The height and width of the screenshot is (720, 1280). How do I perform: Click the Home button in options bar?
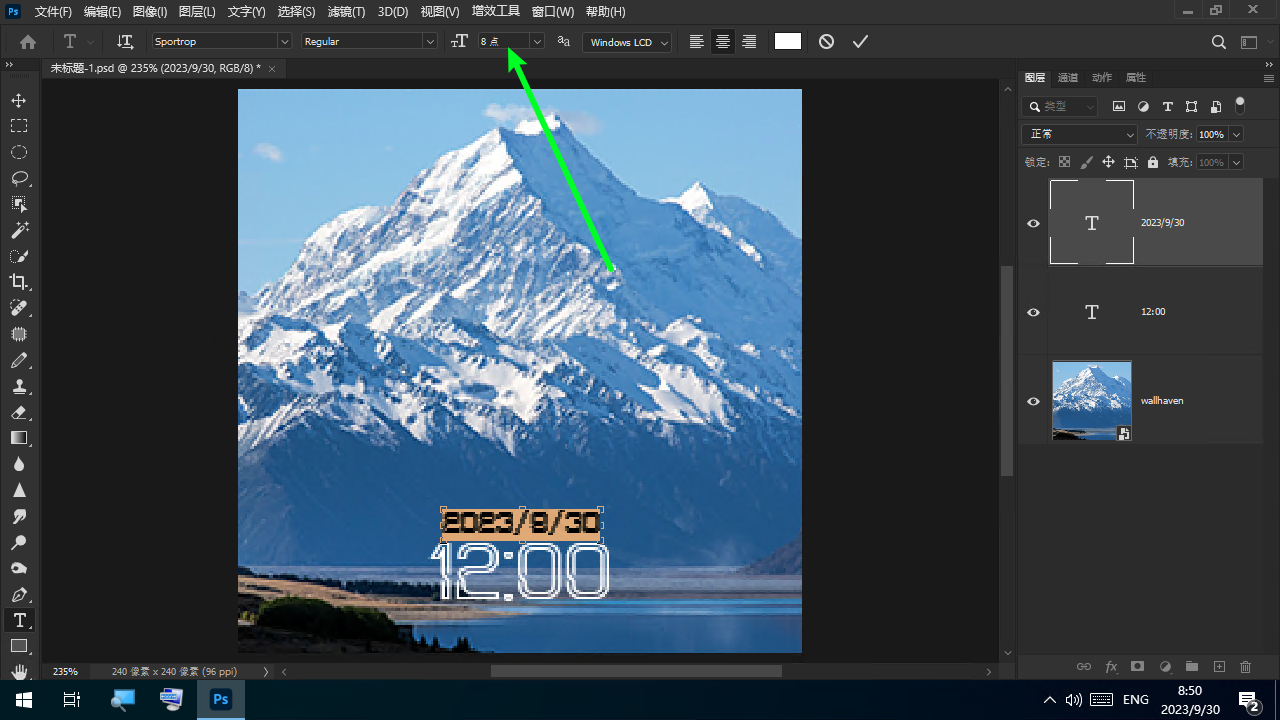point(28,42)
